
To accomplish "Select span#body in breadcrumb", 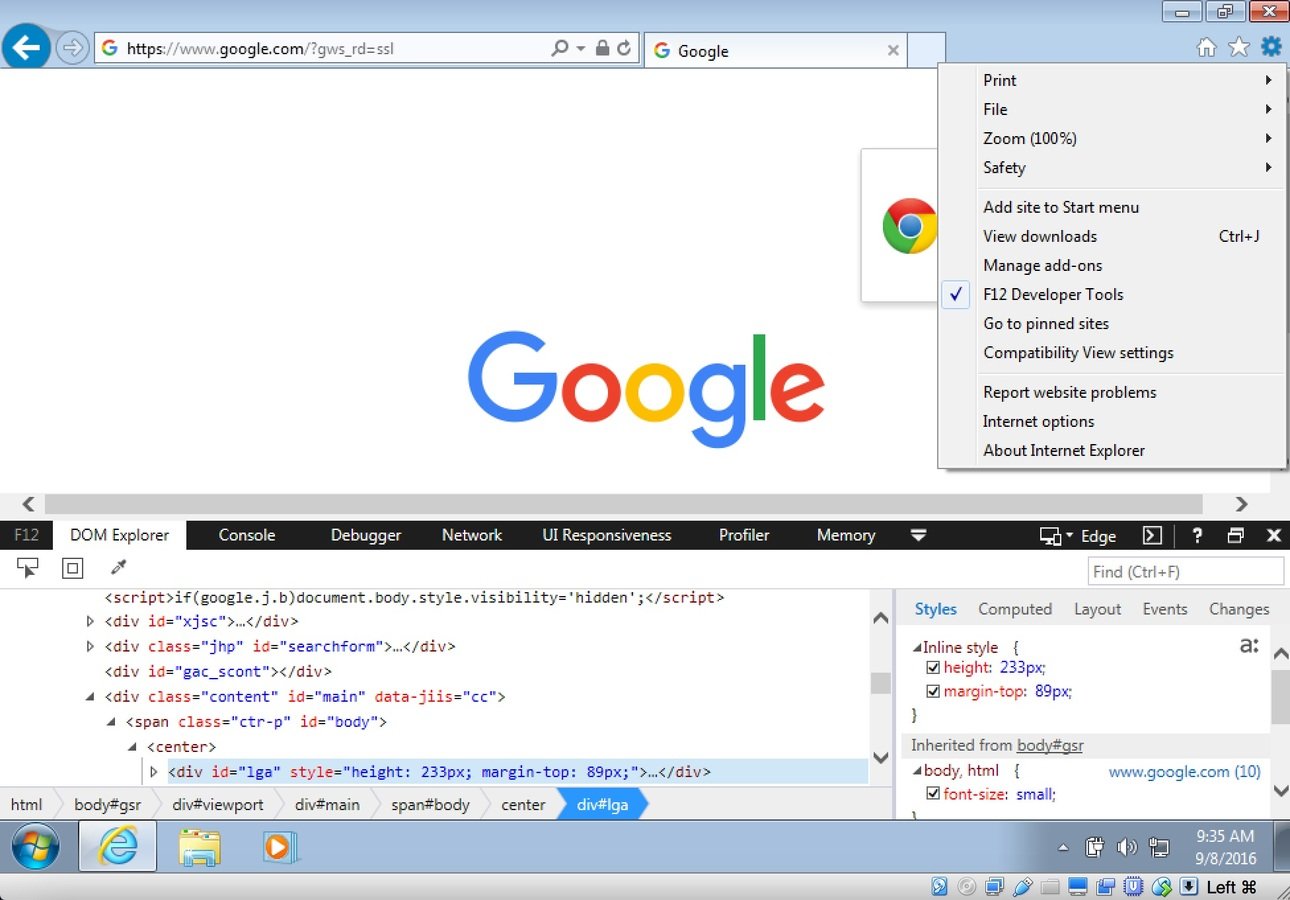I will pyautogui.click(x=430, y=804).
